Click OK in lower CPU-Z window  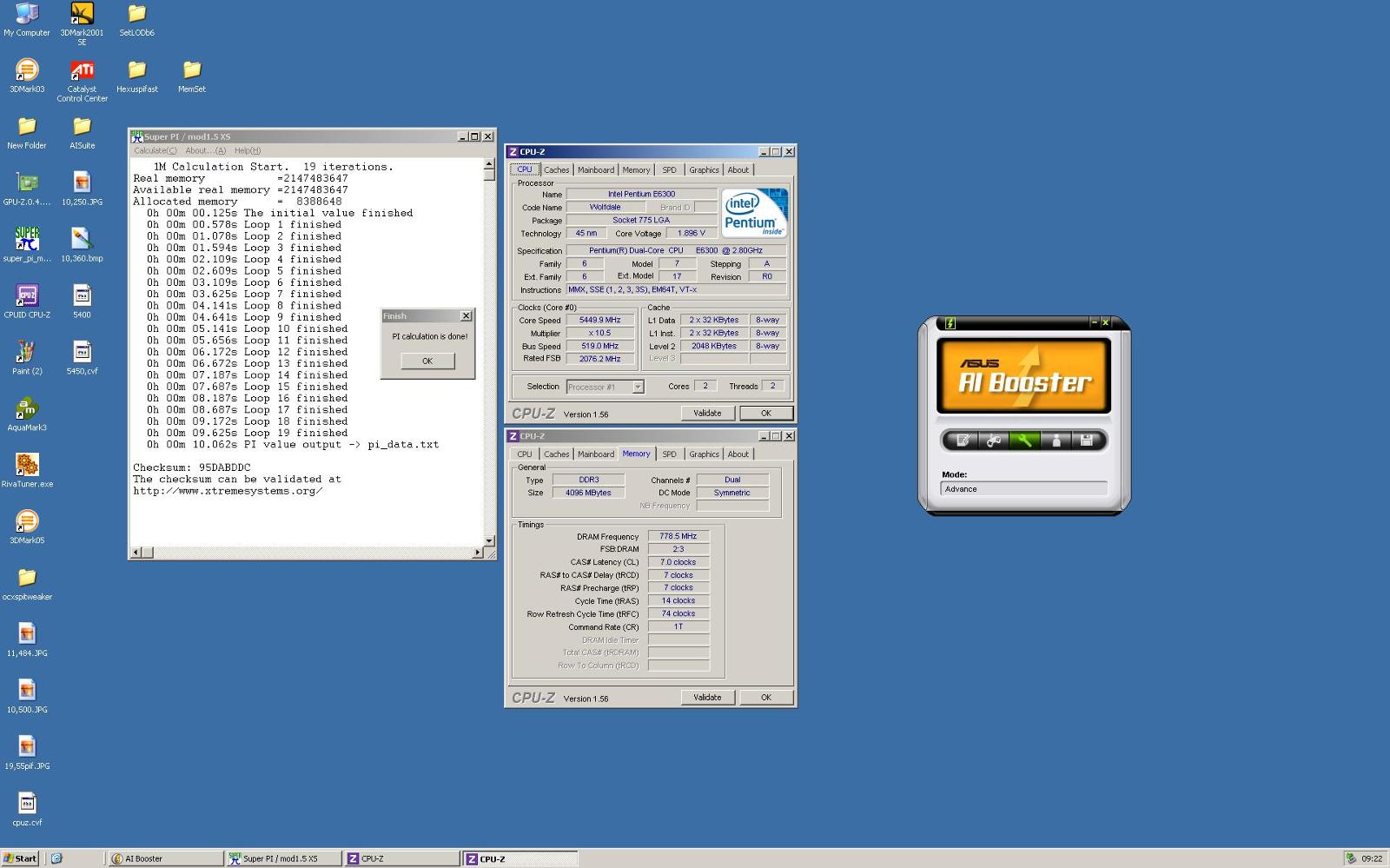click(765, 698)
